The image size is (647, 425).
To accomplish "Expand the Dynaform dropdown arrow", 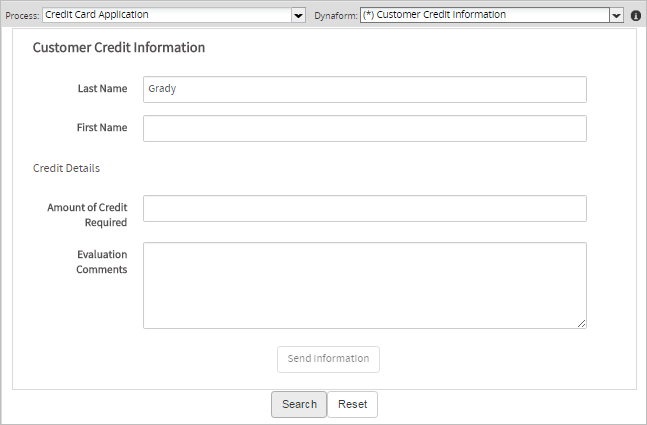I will 617,16.
